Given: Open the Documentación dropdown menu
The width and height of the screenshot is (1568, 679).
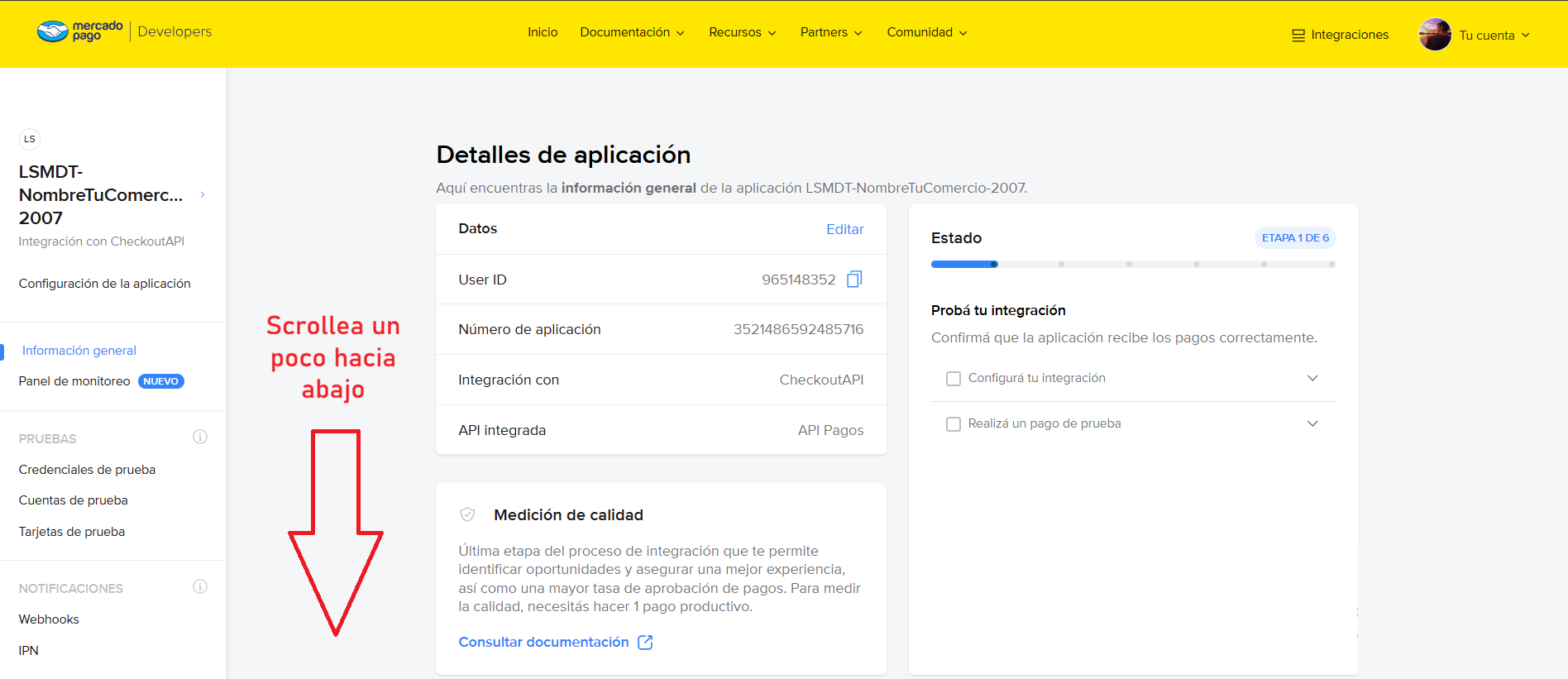Looking at the screenshot, I should click(633, 32).
